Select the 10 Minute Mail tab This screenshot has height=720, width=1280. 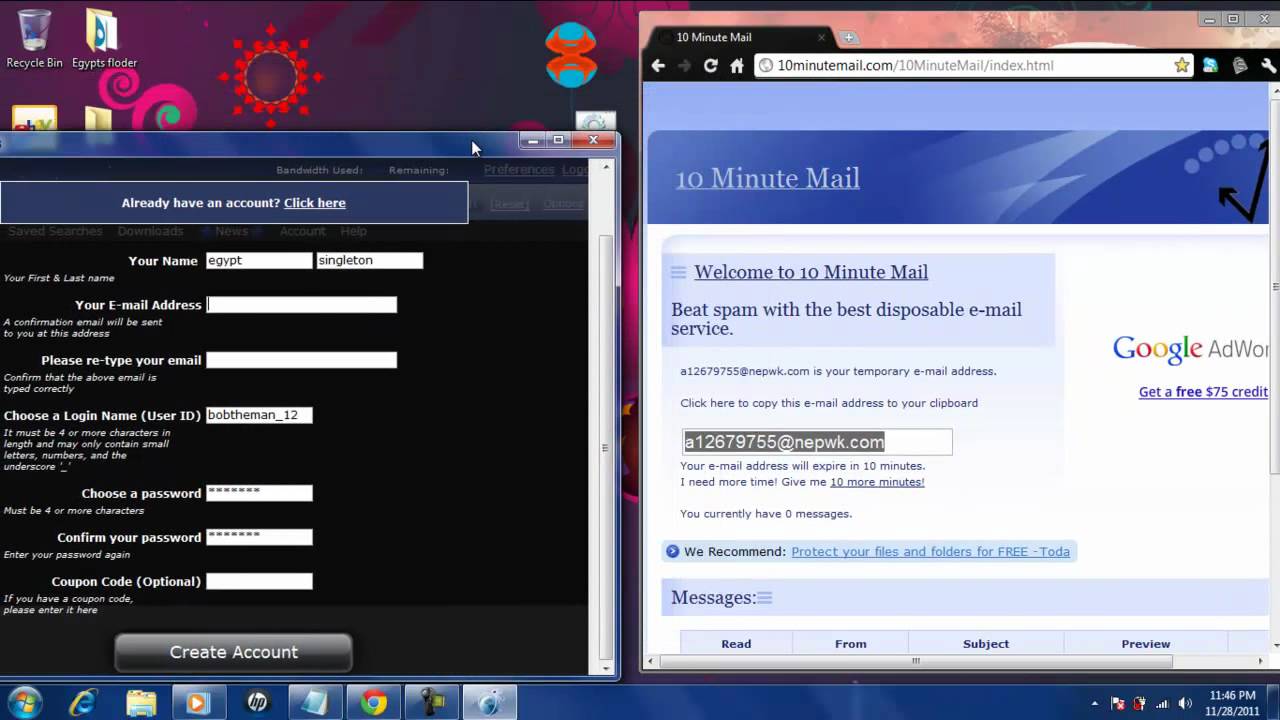coord(740,37)
